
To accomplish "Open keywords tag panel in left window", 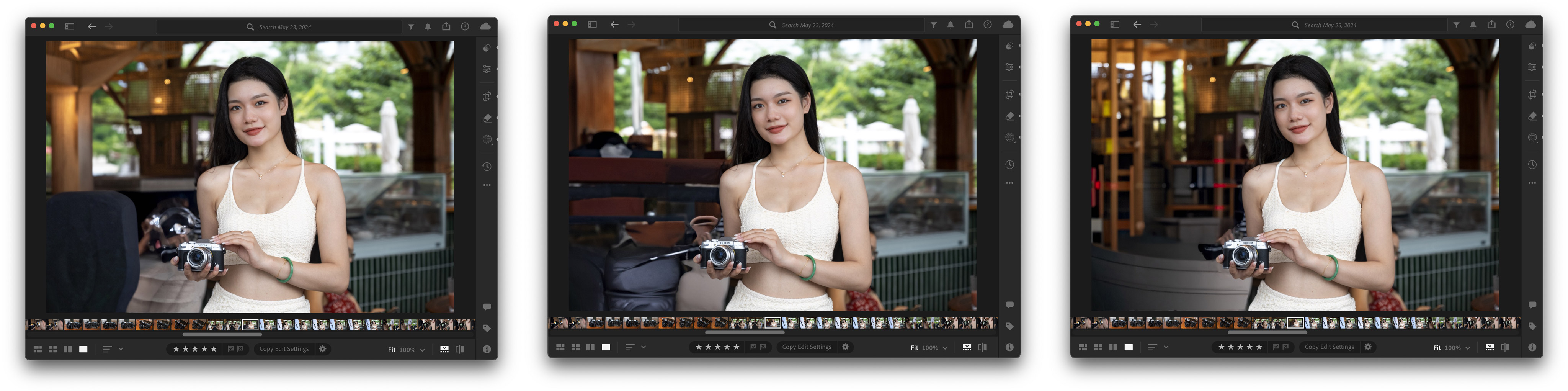I will (487, 328).
